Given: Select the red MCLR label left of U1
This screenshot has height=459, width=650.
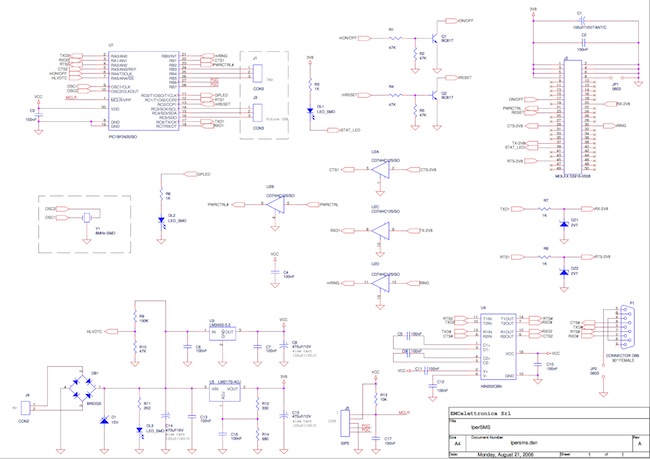Looking at the screenshot, I should pyautogui.click(x=71, y=98).
